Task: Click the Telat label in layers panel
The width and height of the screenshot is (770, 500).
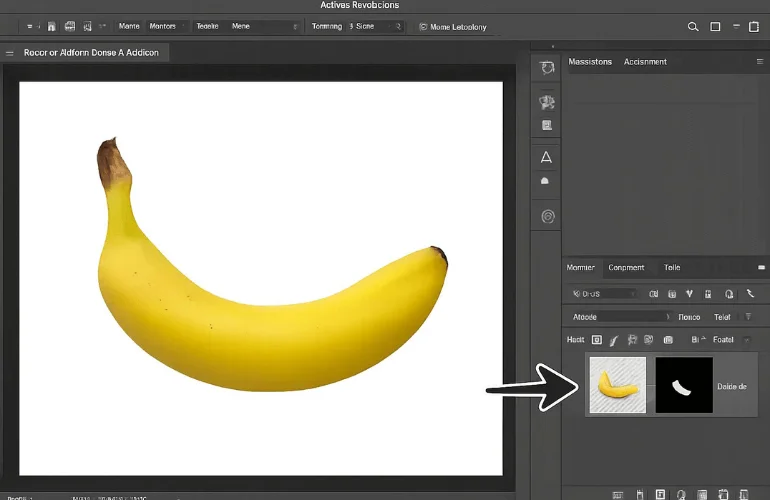Action: pos(722,317)
